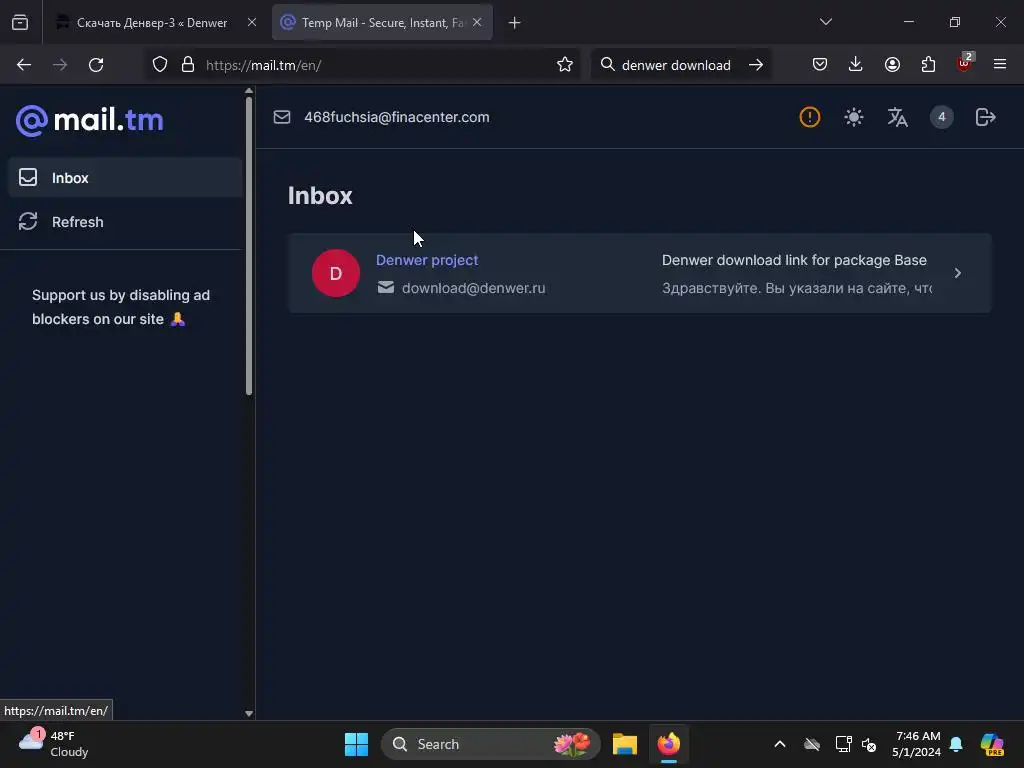Expand the Denwer message with chevron arrow
This screenshot has width=1024, height=768.
click(957, 273)
